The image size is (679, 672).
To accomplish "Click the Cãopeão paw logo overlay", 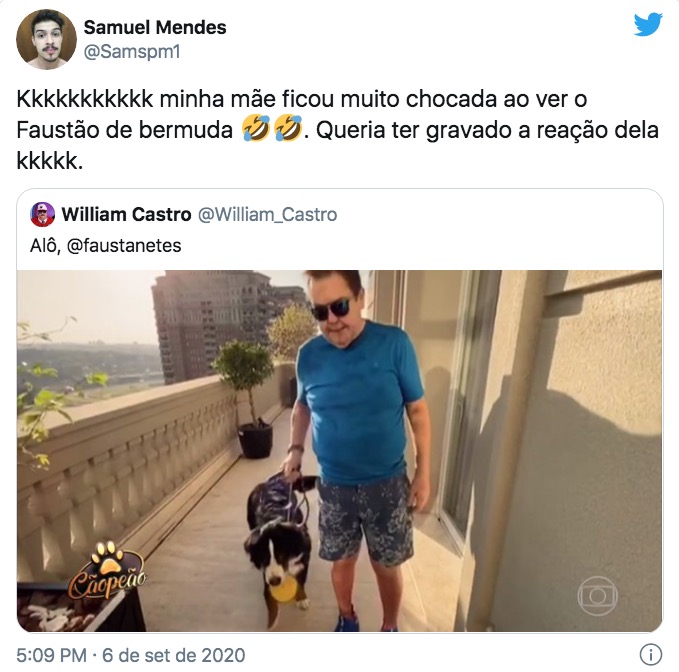I will click(107, 570).
